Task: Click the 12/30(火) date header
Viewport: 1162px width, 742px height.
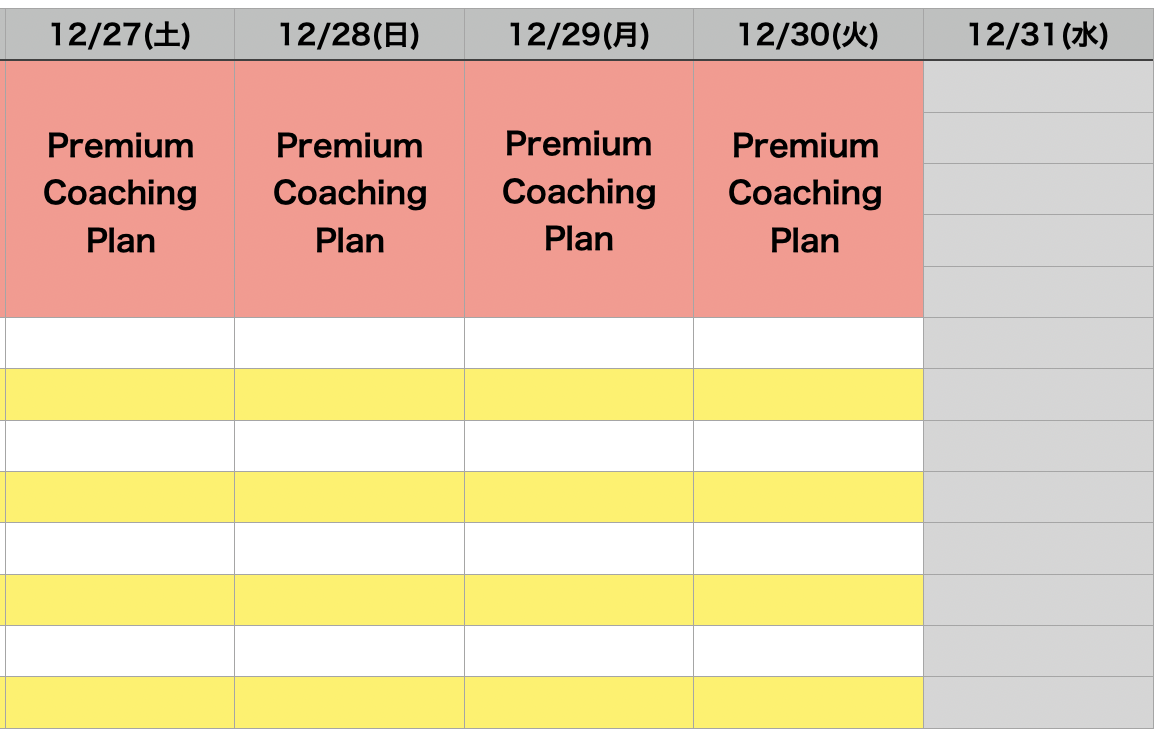Action: click(x=808, y=36)
